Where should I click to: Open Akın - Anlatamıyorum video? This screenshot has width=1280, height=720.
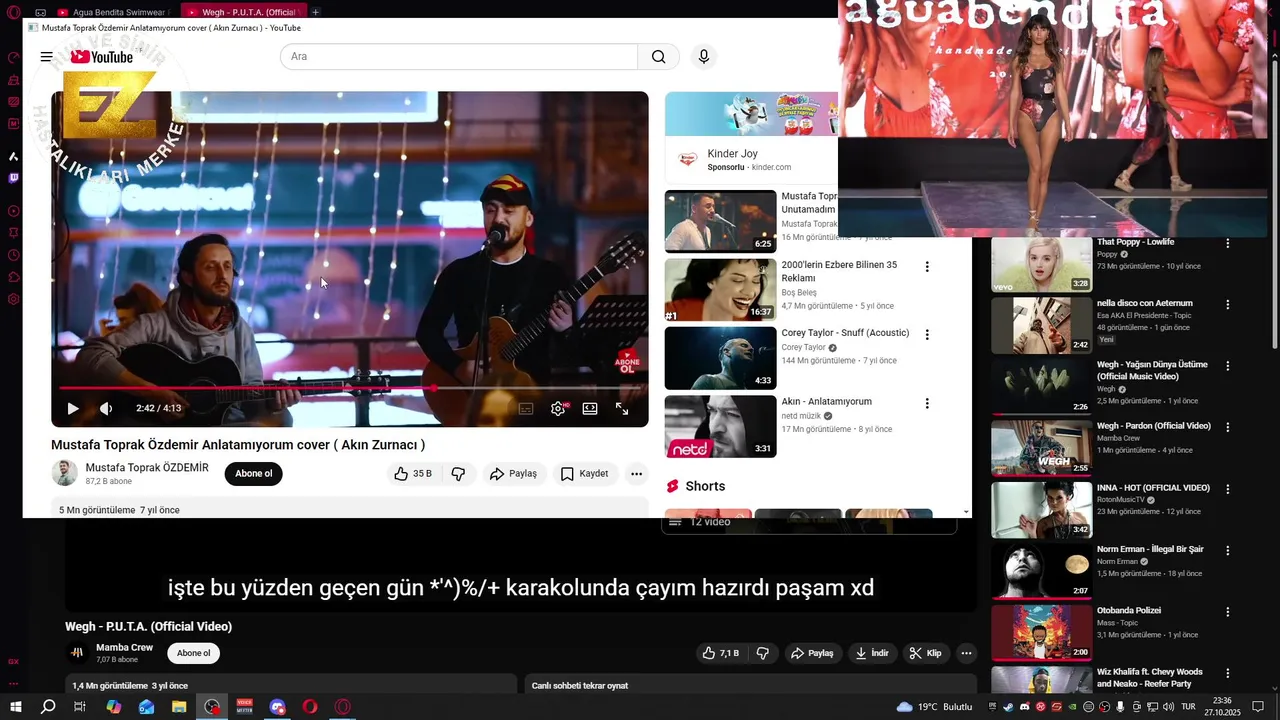tap(826, 402)
